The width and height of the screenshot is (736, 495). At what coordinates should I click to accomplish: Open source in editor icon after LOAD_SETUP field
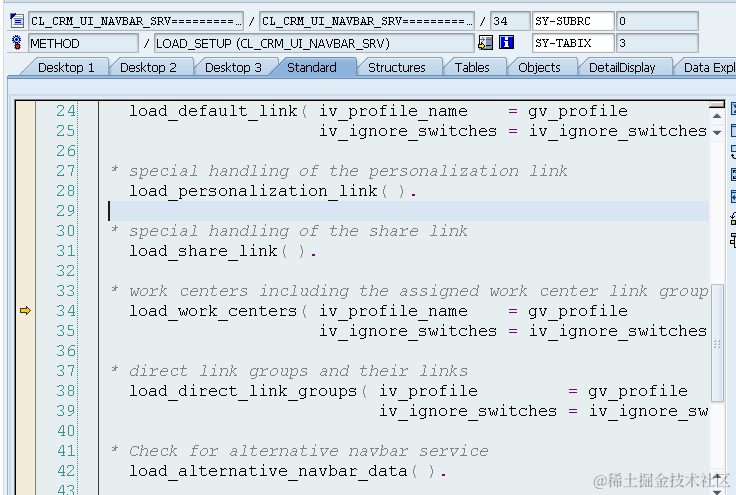pyautogui.click(x=485, y=43)
